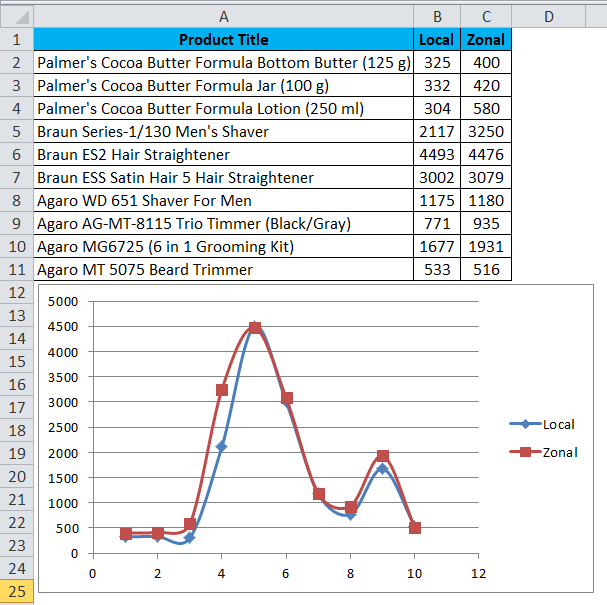Click Zonal value 3079

[x=486, y=178]
